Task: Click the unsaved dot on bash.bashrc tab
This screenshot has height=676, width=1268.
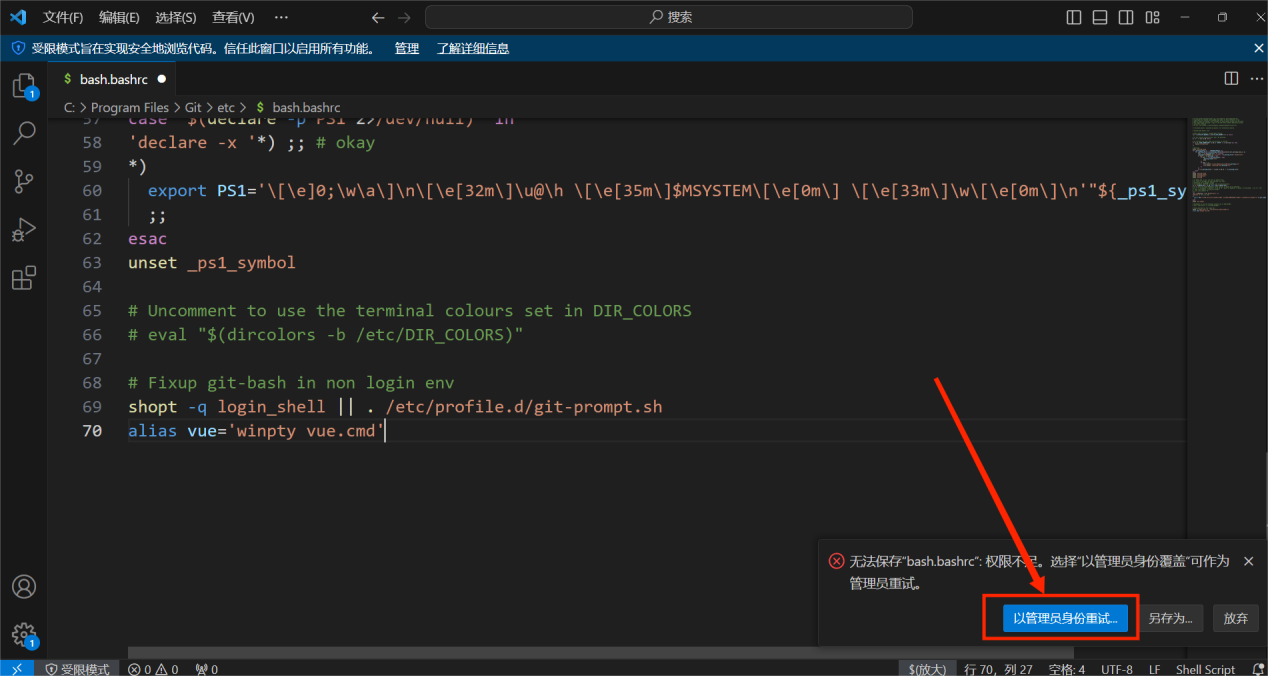Action: point(161,78)
